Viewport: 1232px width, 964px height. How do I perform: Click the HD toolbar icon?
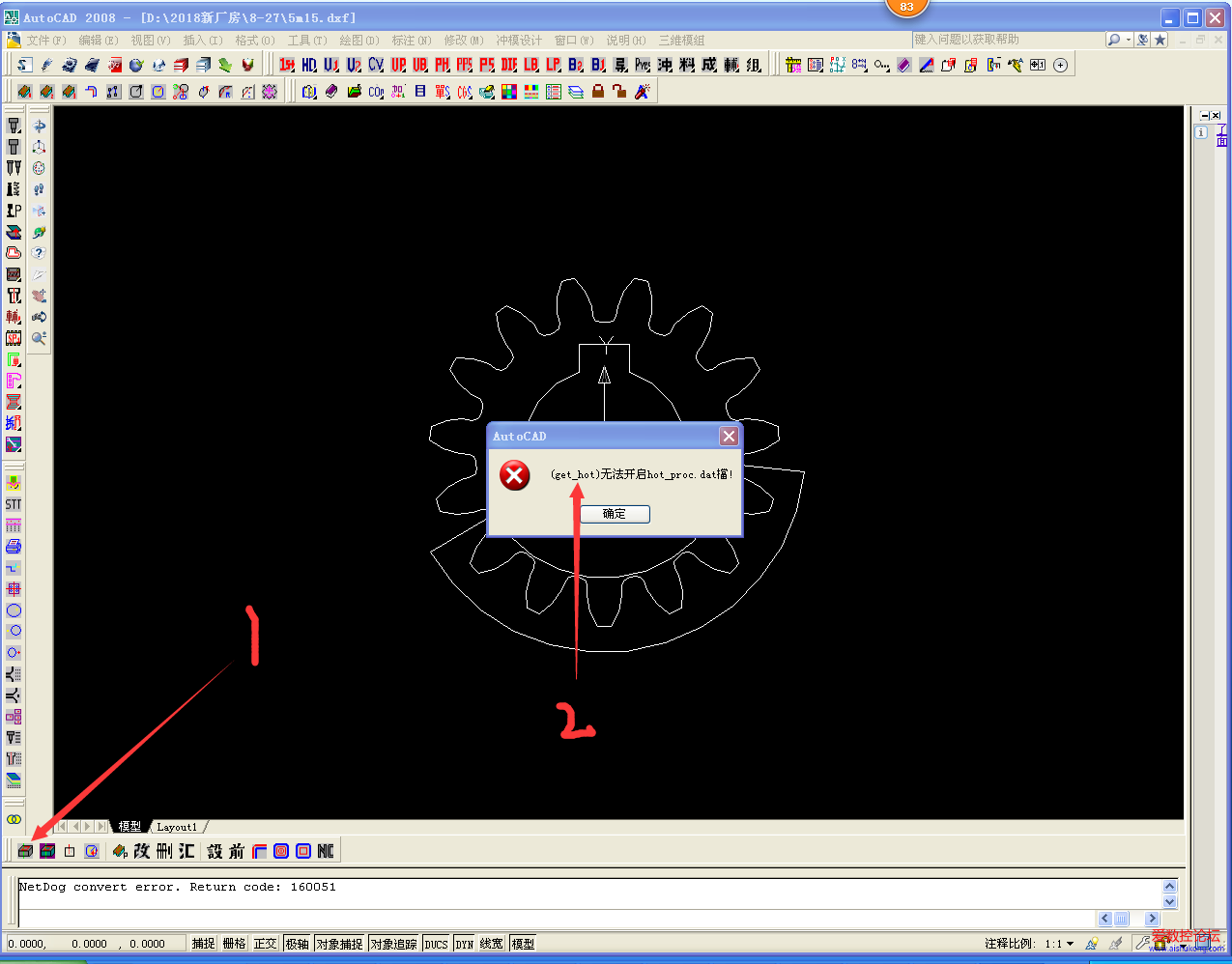click(309, 65)
